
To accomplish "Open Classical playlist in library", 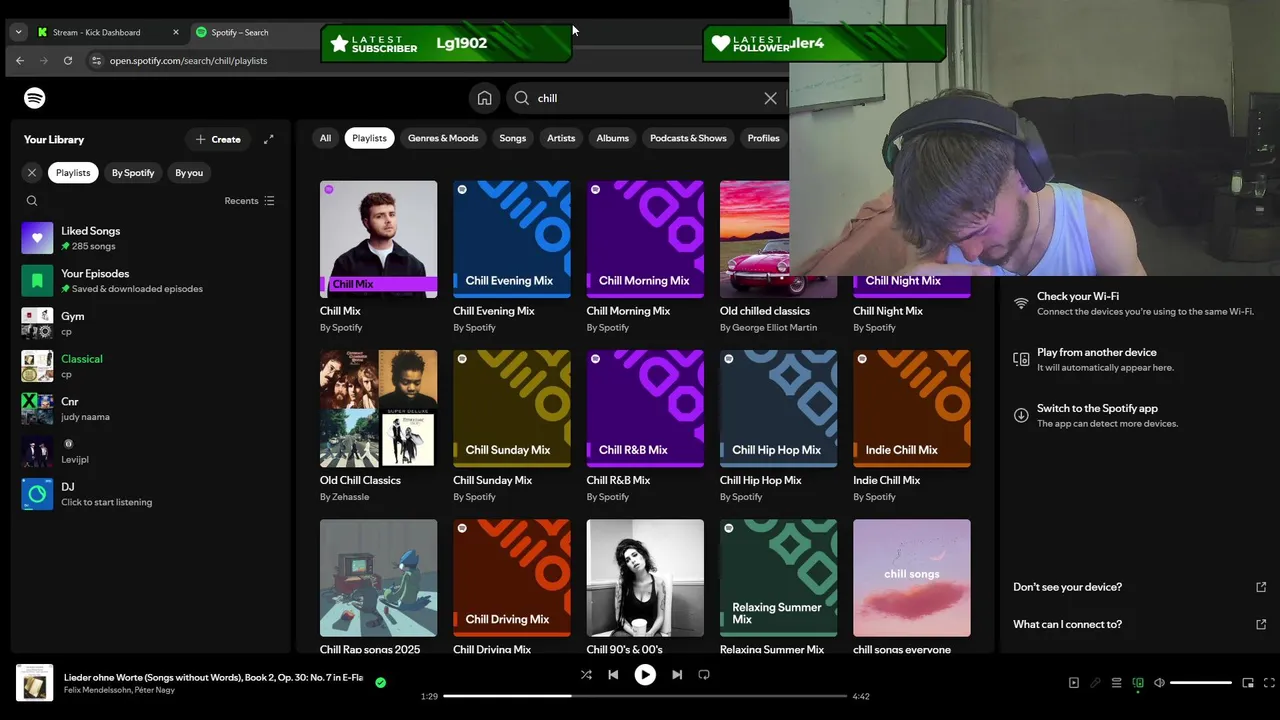I will [x=150, y=366].
